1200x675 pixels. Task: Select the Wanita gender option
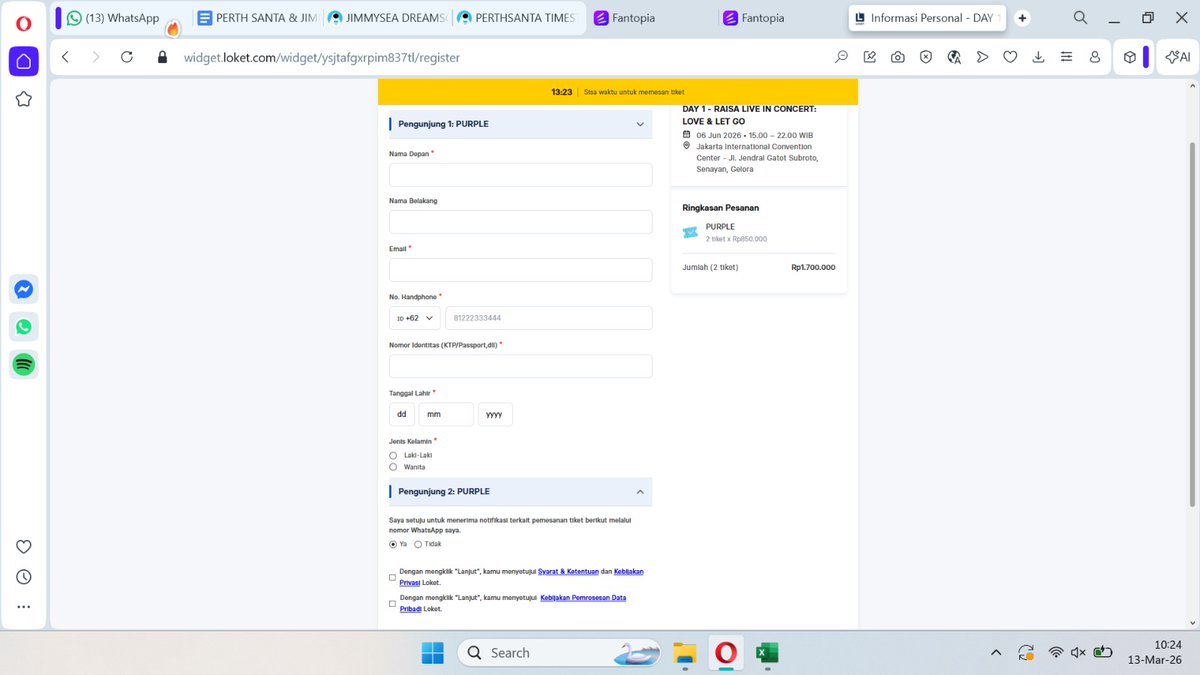point(393,467)
